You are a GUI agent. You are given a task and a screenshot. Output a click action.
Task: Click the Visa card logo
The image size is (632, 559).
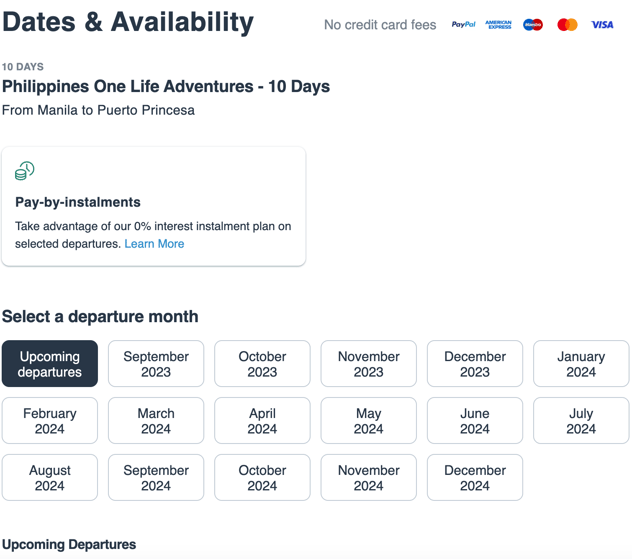(x=602, y=25)
